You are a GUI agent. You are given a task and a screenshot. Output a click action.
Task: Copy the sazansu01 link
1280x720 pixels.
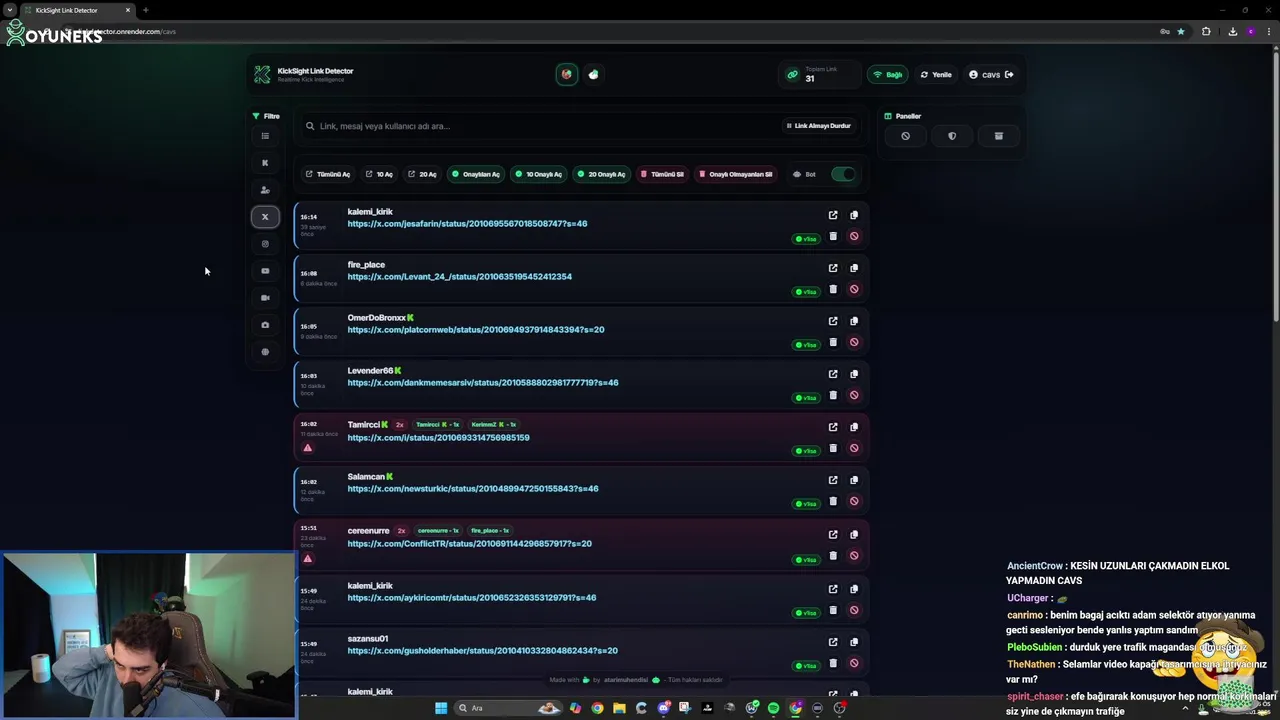[854, 642]
